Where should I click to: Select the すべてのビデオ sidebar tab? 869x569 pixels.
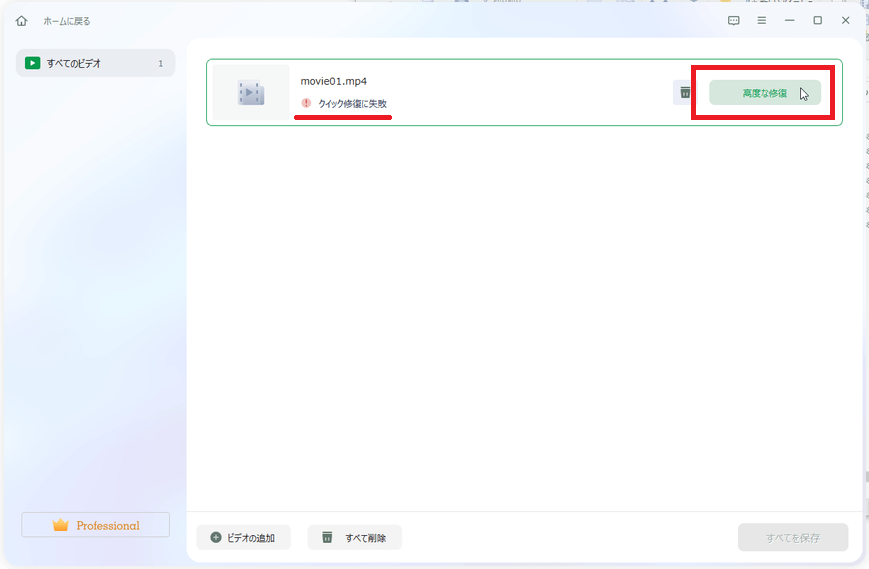[x=95, y=63]
